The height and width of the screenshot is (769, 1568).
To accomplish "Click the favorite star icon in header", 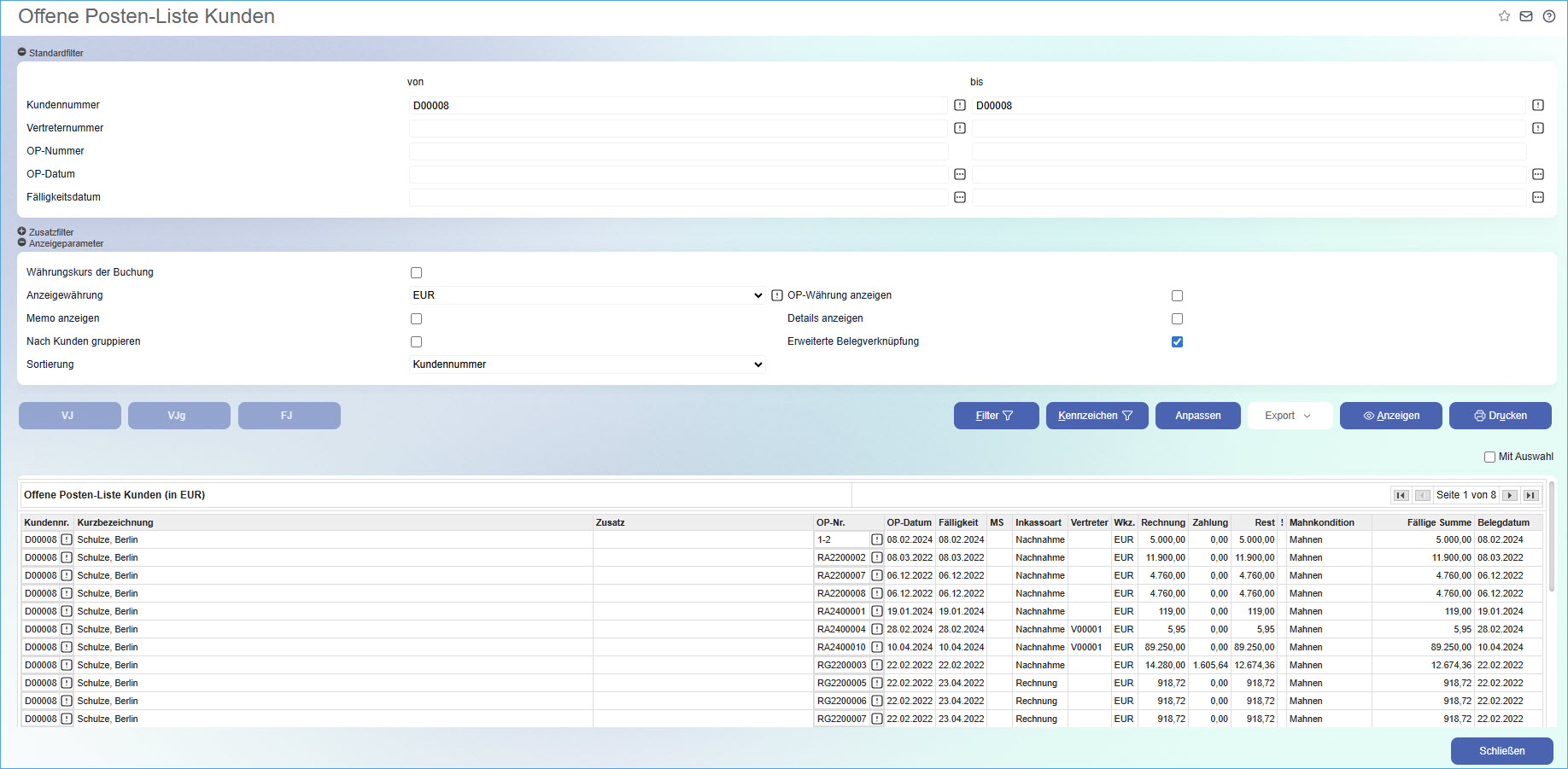I will pos(1504,16).
